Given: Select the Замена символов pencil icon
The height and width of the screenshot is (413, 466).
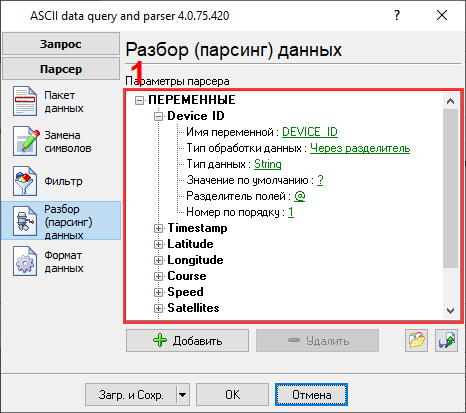Looking at the screenshot, I should tap(25, 141).
